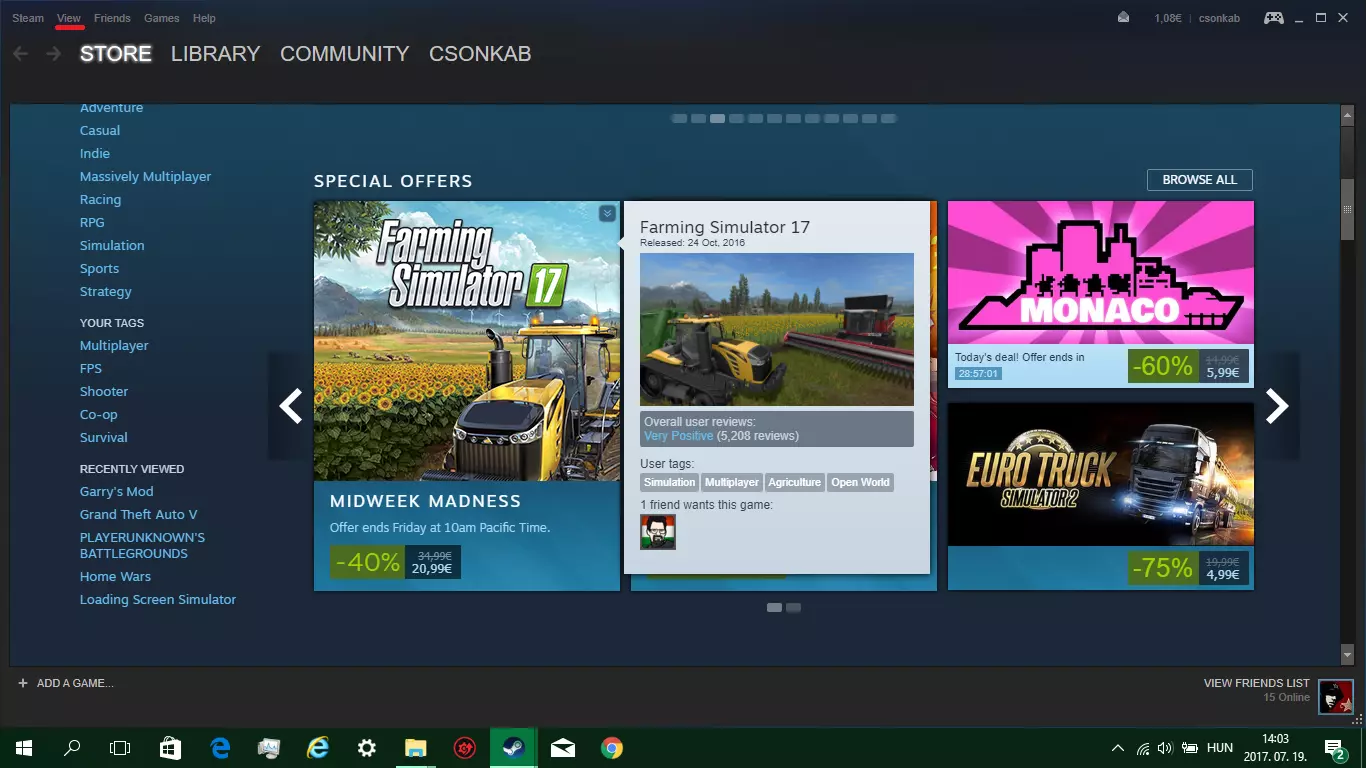Screen dimensions: 1366x768
Task: Click the BROWSE ALL button
Action: click(1200, 180)
